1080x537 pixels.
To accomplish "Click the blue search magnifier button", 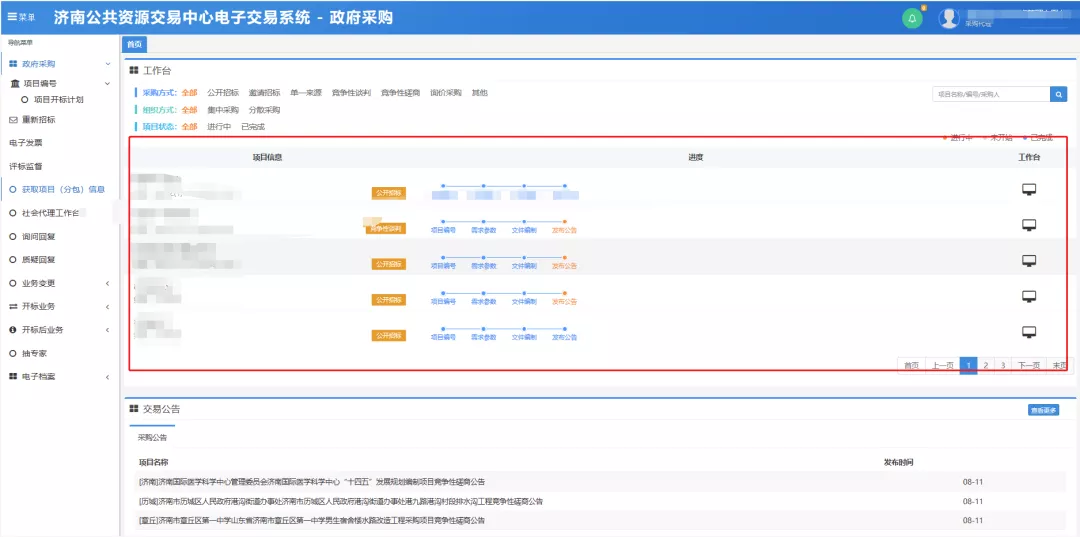I will pos(1058,94).
